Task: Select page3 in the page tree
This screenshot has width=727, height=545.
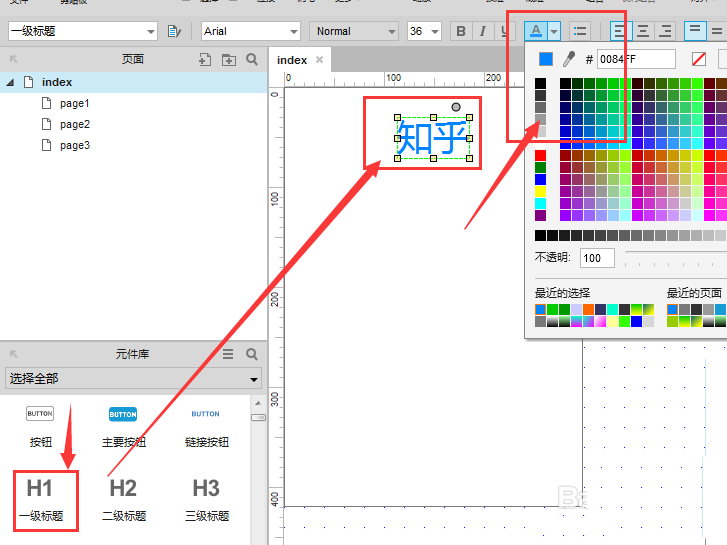Action: 74,145
